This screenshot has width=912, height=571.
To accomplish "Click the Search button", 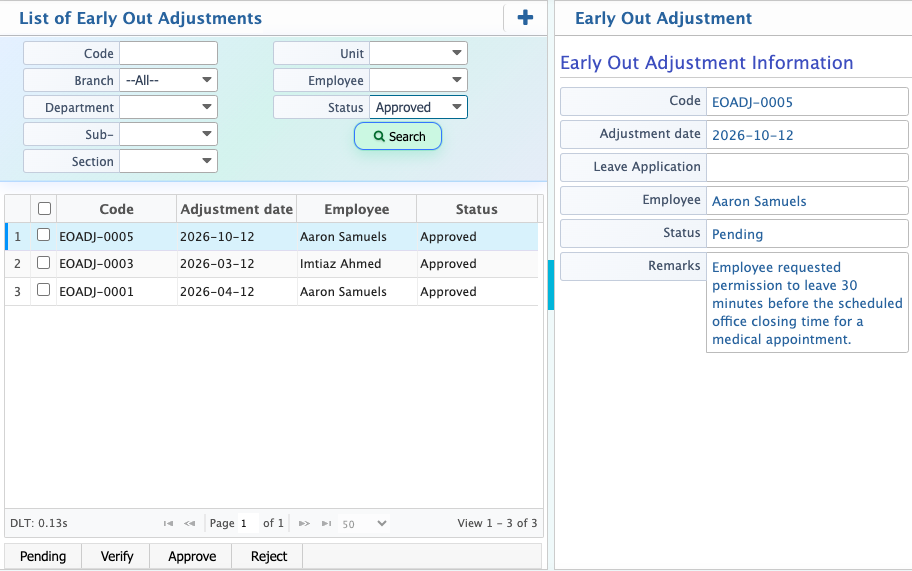I will pyautogui.click(x=398, y=136).
